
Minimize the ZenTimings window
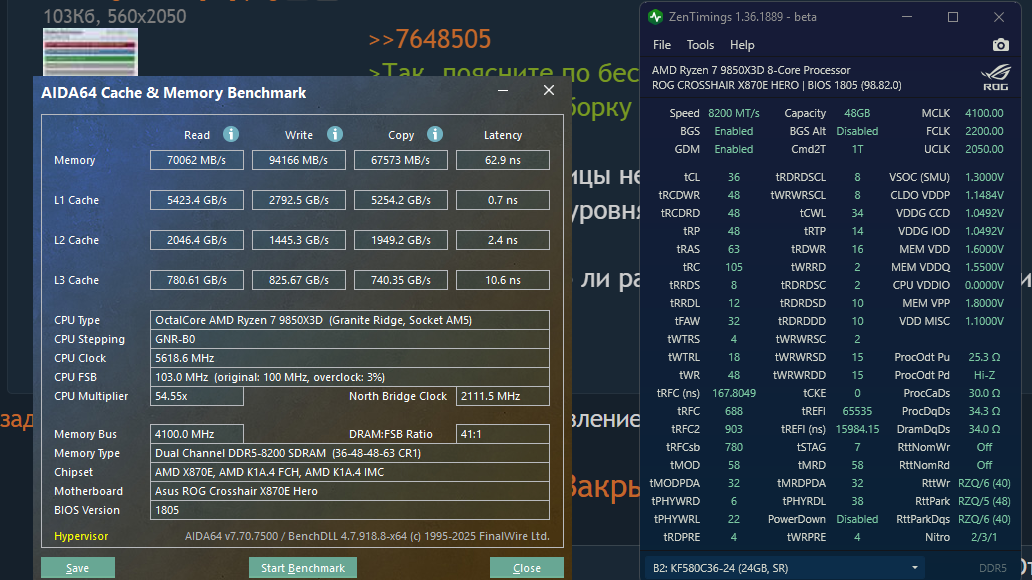pyautogui.click(x=907, y=17)
